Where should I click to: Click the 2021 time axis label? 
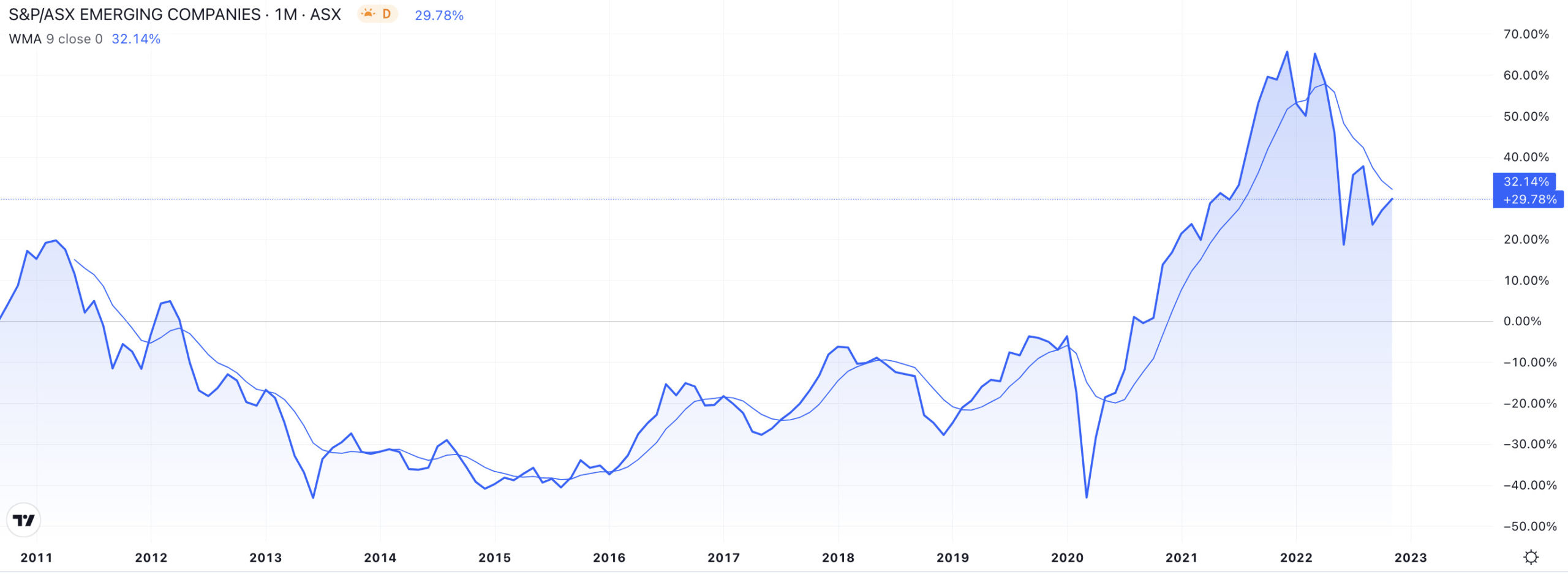click(1182, 557)
